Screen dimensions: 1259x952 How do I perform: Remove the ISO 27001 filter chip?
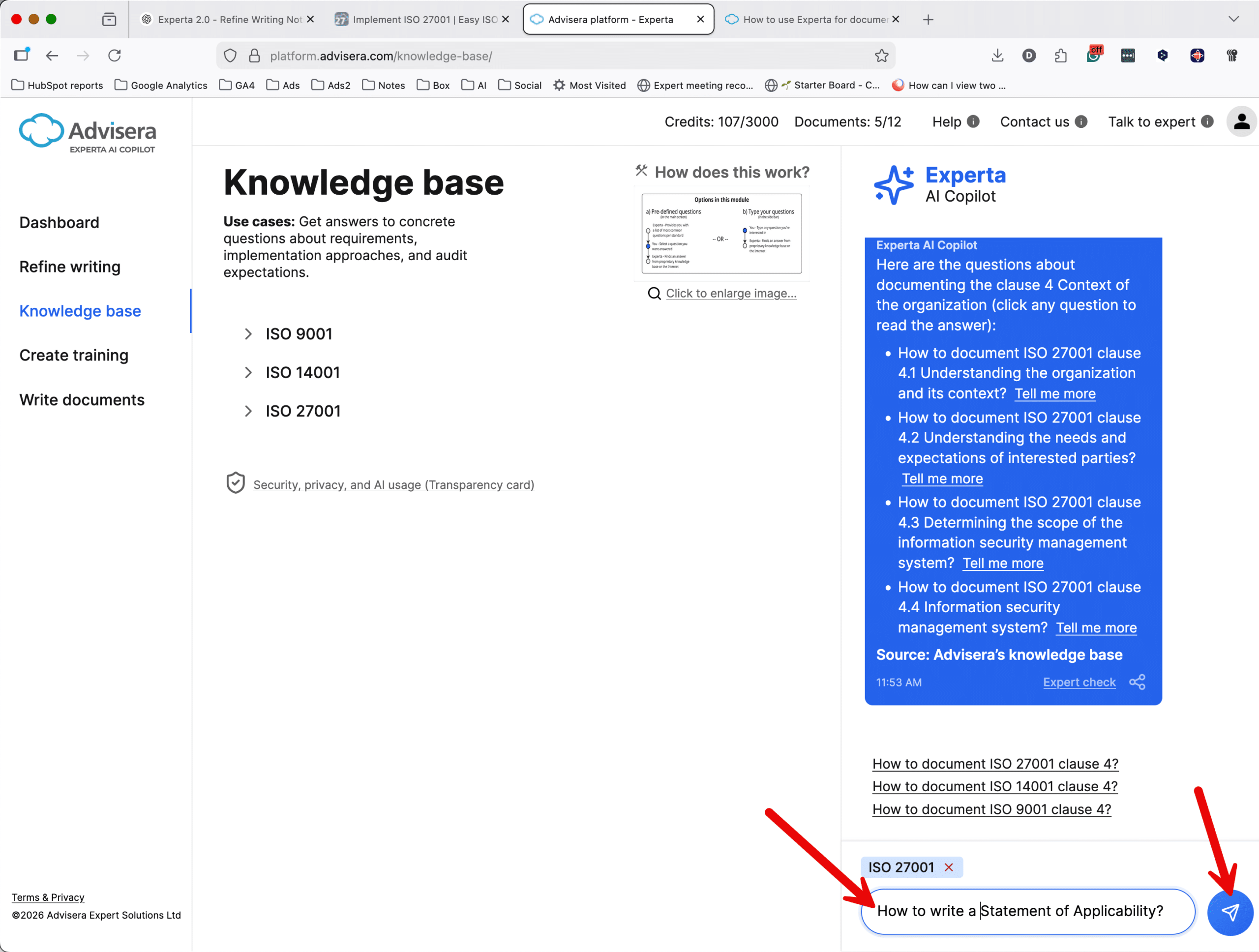tap(949, 867)
